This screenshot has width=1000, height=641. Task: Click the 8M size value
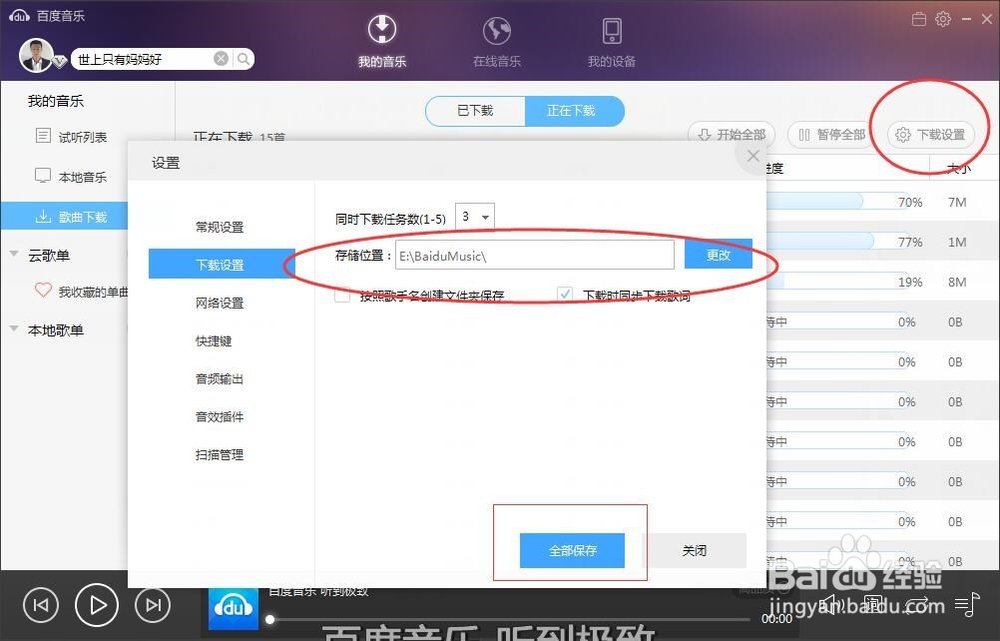[957, 282]
